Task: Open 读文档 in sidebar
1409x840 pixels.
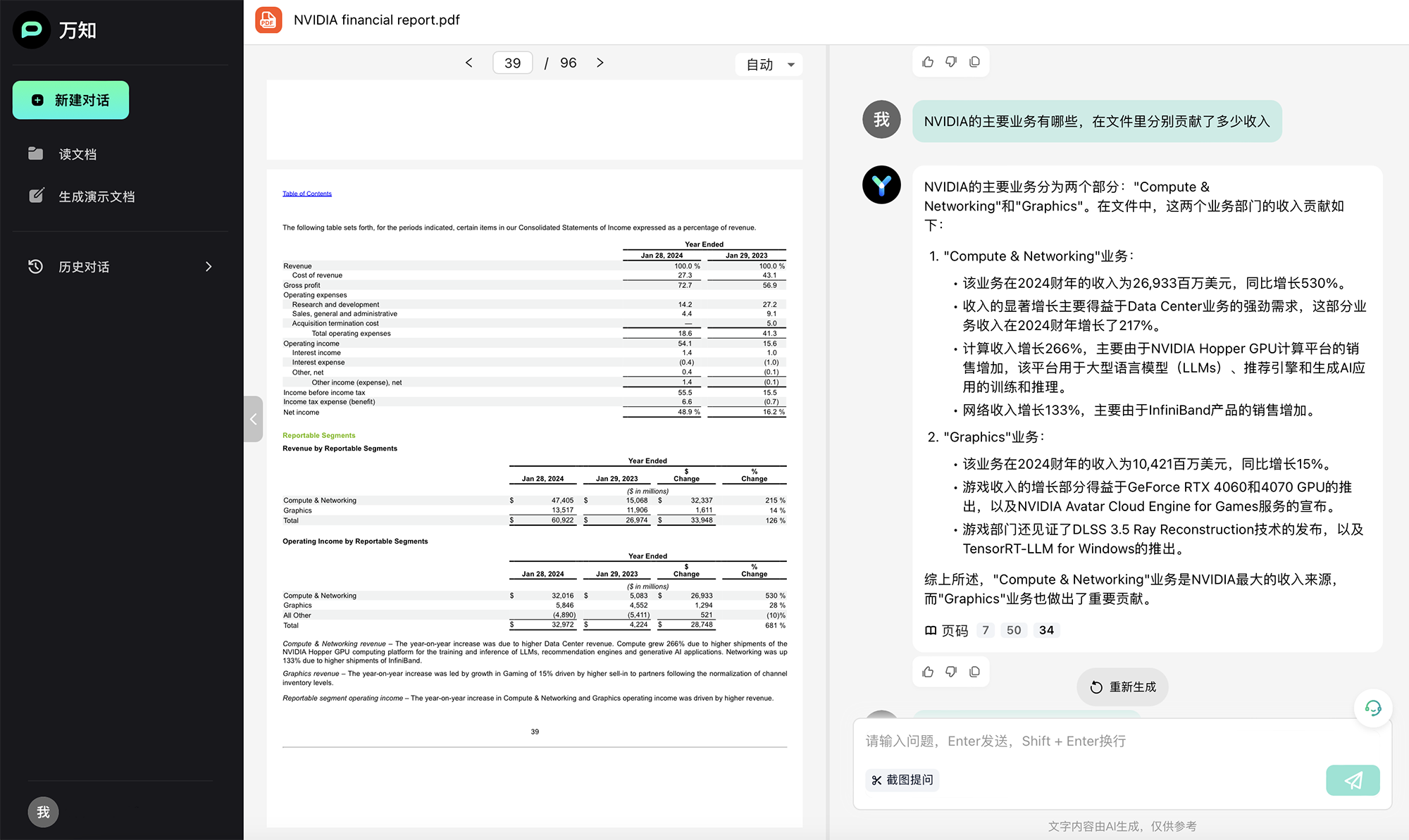Action: point(77,154)
